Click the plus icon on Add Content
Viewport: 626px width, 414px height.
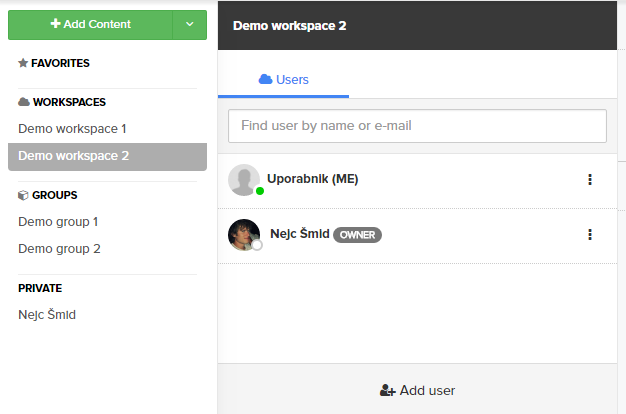click(x=55, y=24)
